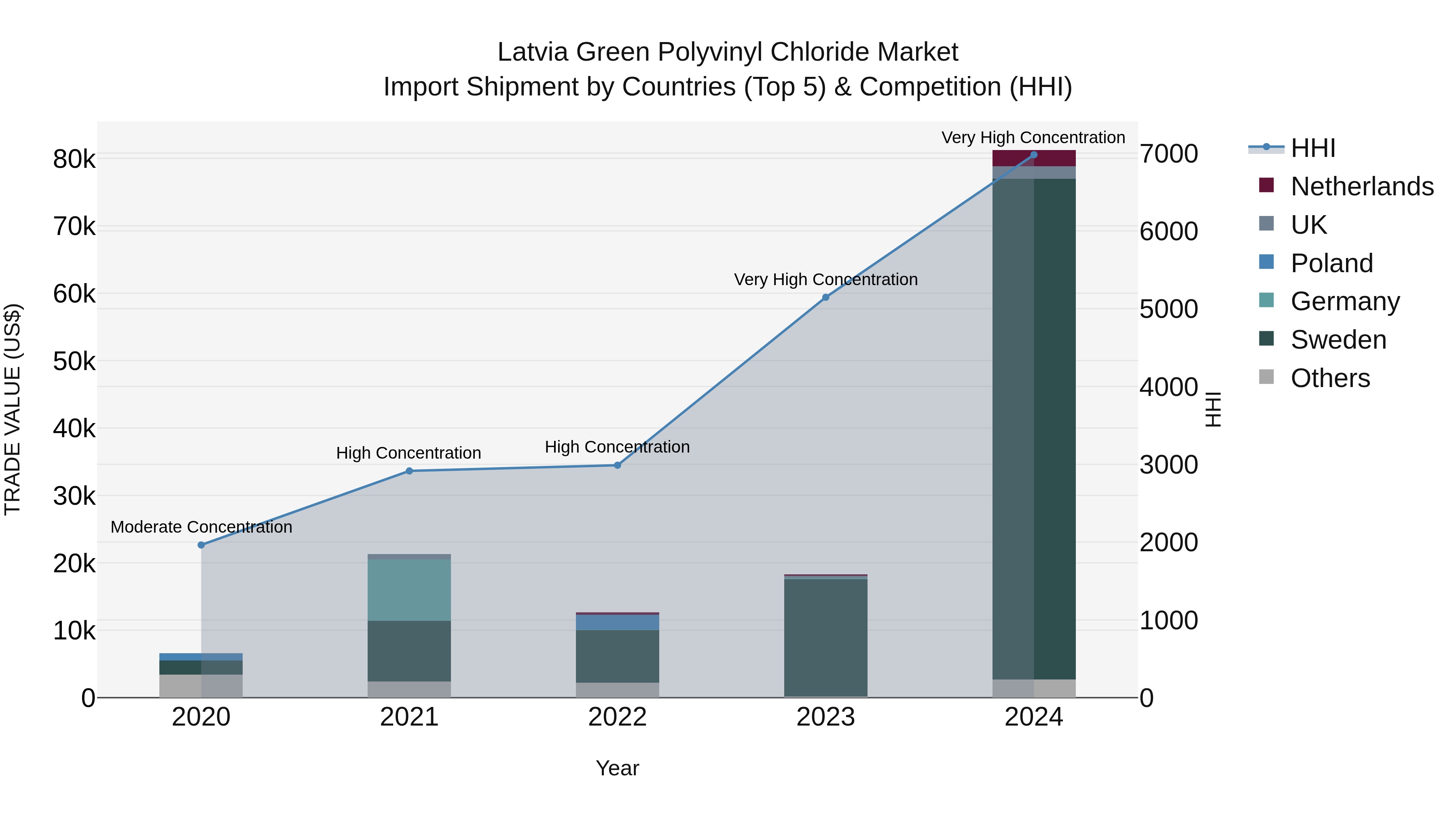Viewport: 1456px width, 819px height.
Task: Click the Poland segment in the 2022 bar
Action: [x=617, y=622]
